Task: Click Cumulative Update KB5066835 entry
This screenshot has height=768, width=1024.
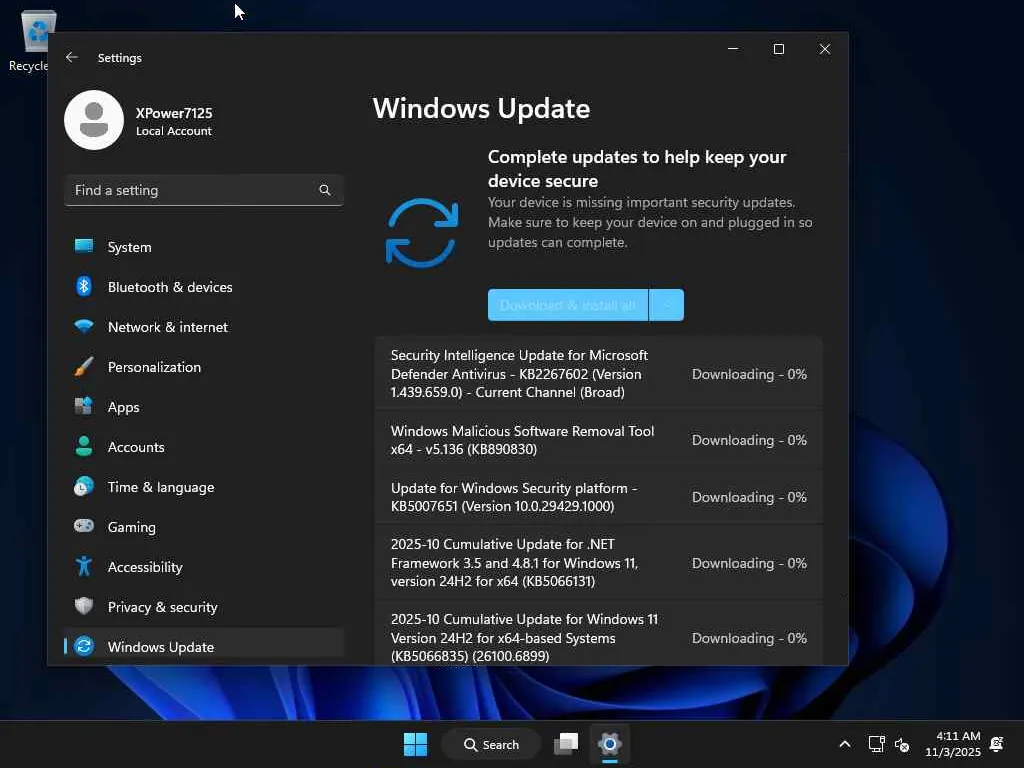Action: [x=599, y=636]
